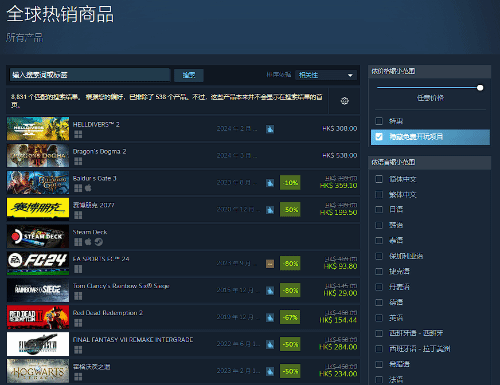Click the Windows icon under HELLDIVERS 2
Viewport: 500px width, 385px height.
[78, 134]
